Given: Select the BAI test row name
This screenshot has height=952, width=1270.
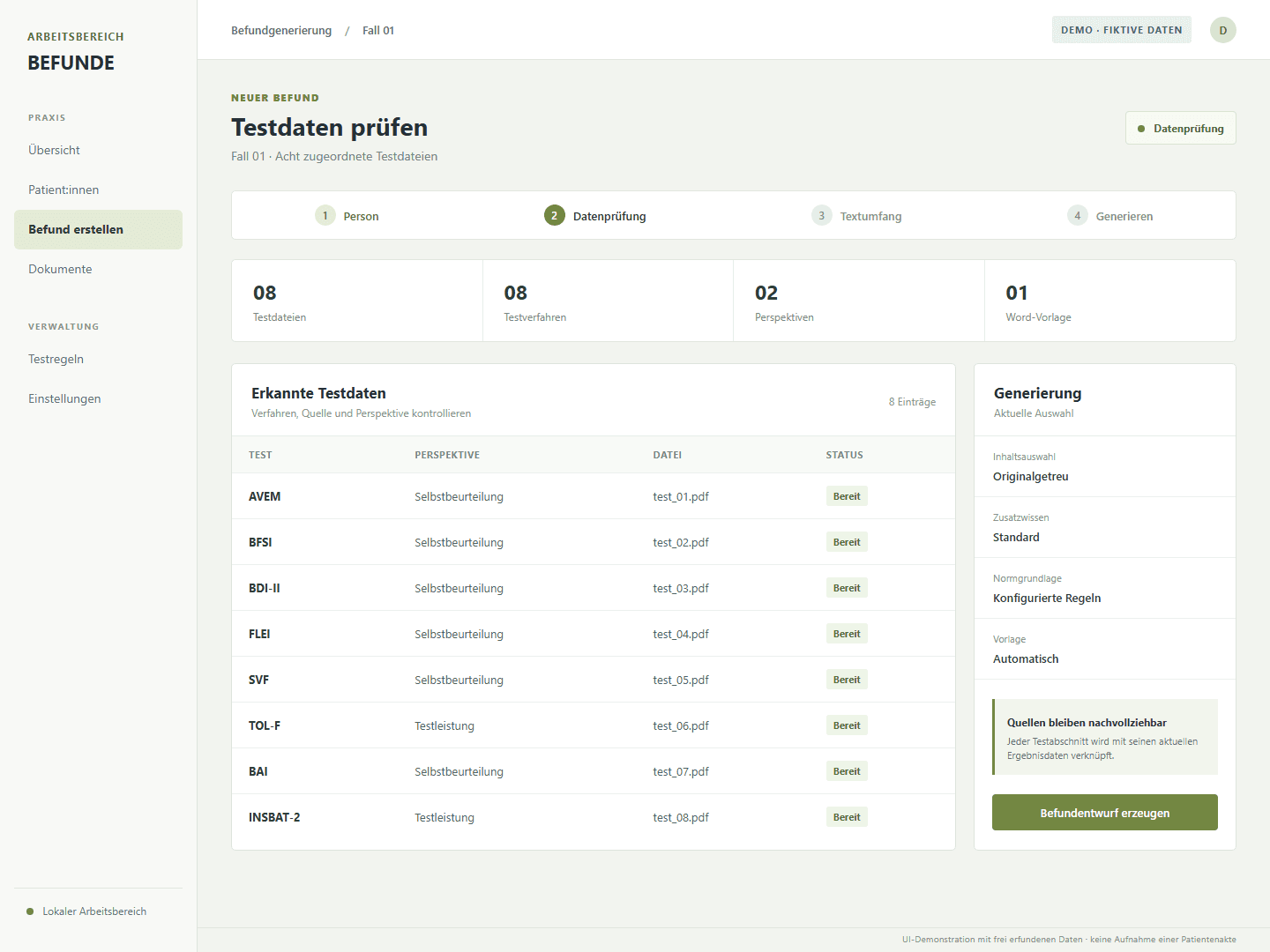Looking at the screenshot, I should (x=258, y=771).
